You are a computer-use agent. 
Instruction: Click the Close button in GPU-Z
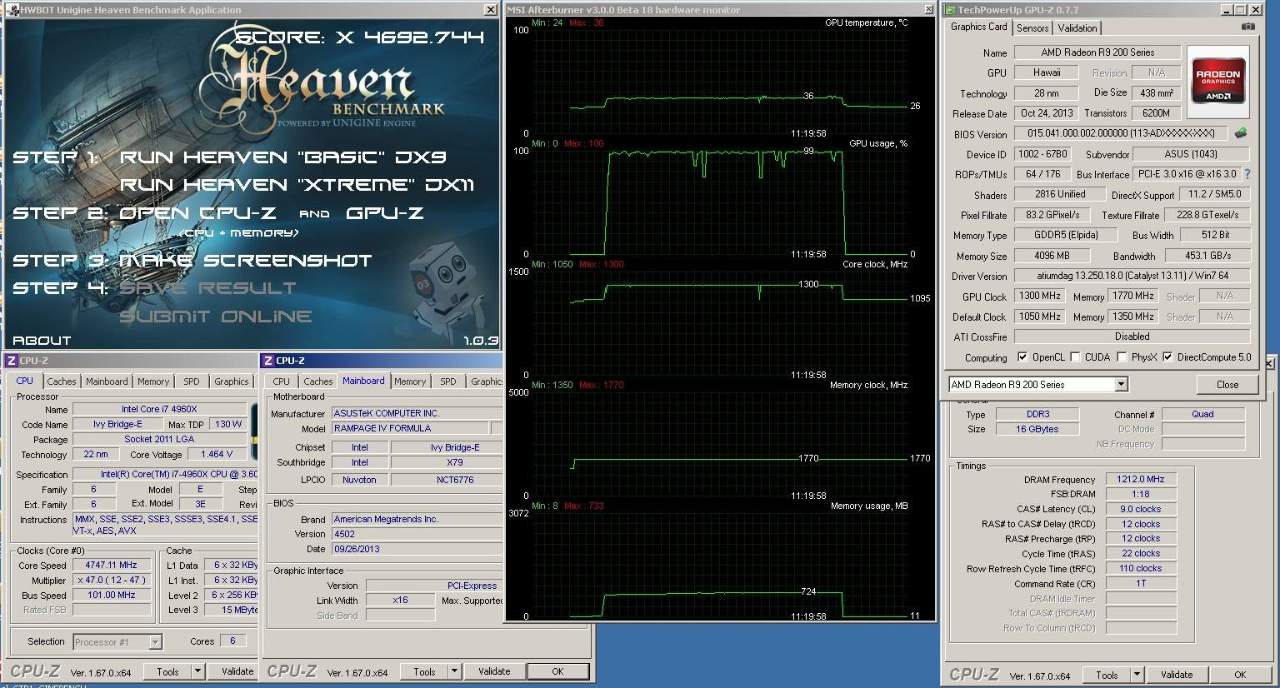[1227, 385]
